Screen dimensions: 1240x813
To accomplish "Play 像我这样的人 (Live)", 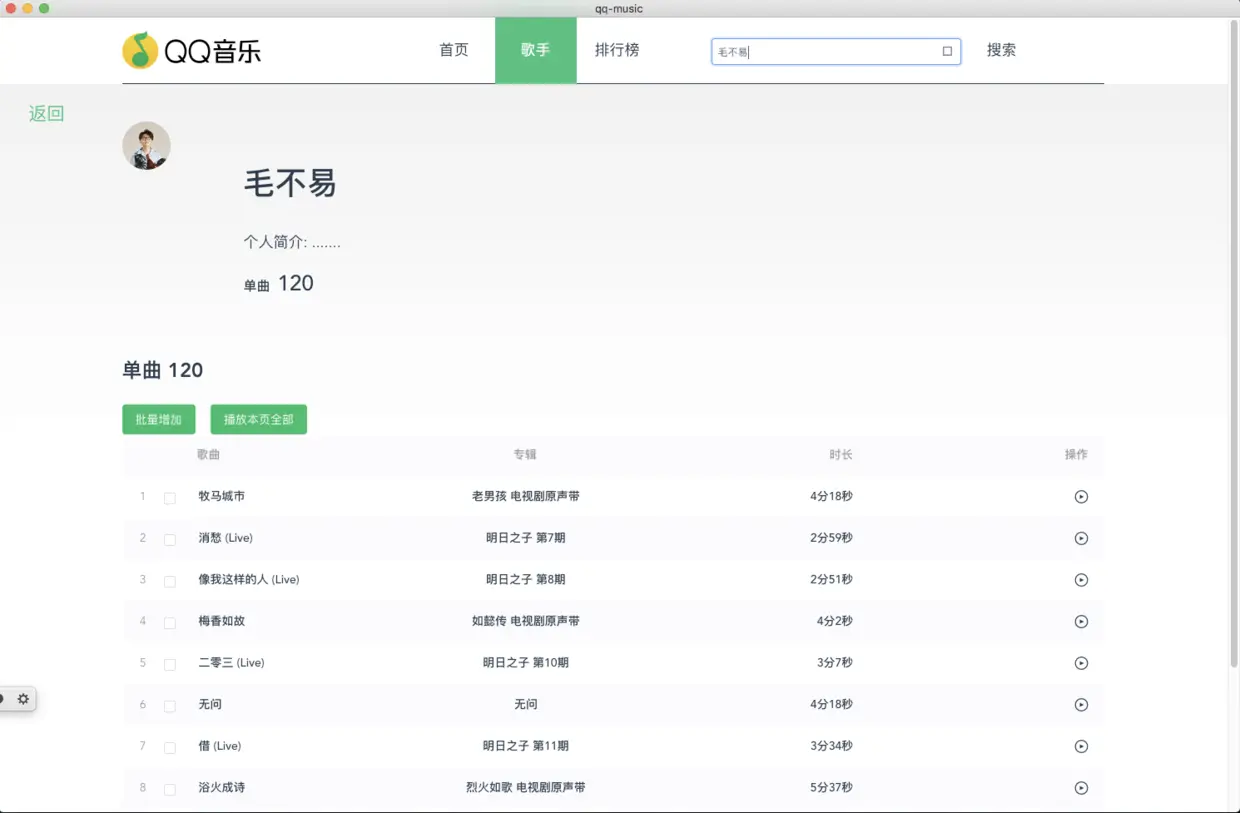I will coord(1081,580).
